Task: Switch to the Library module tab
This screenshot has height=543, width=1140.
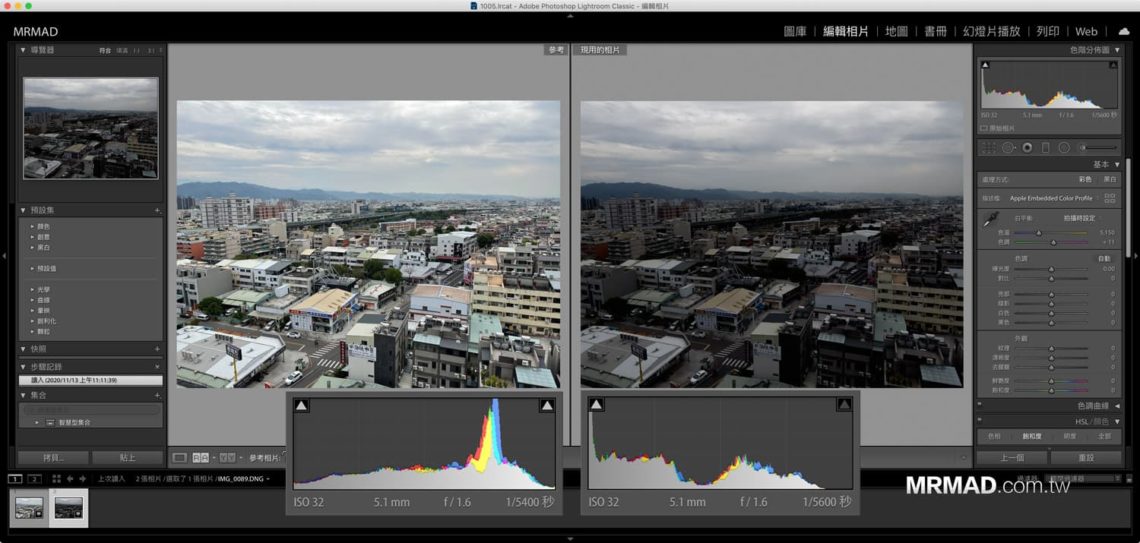Action: click(795, 31)
